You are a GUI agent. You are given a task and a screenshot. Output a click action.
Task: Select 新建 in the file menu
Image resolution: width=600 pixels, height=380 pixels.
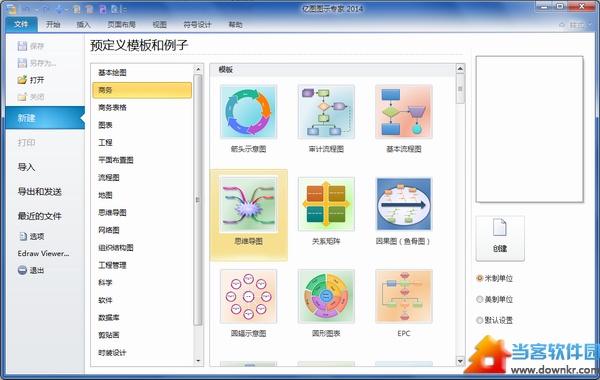(x=45, y=118)
